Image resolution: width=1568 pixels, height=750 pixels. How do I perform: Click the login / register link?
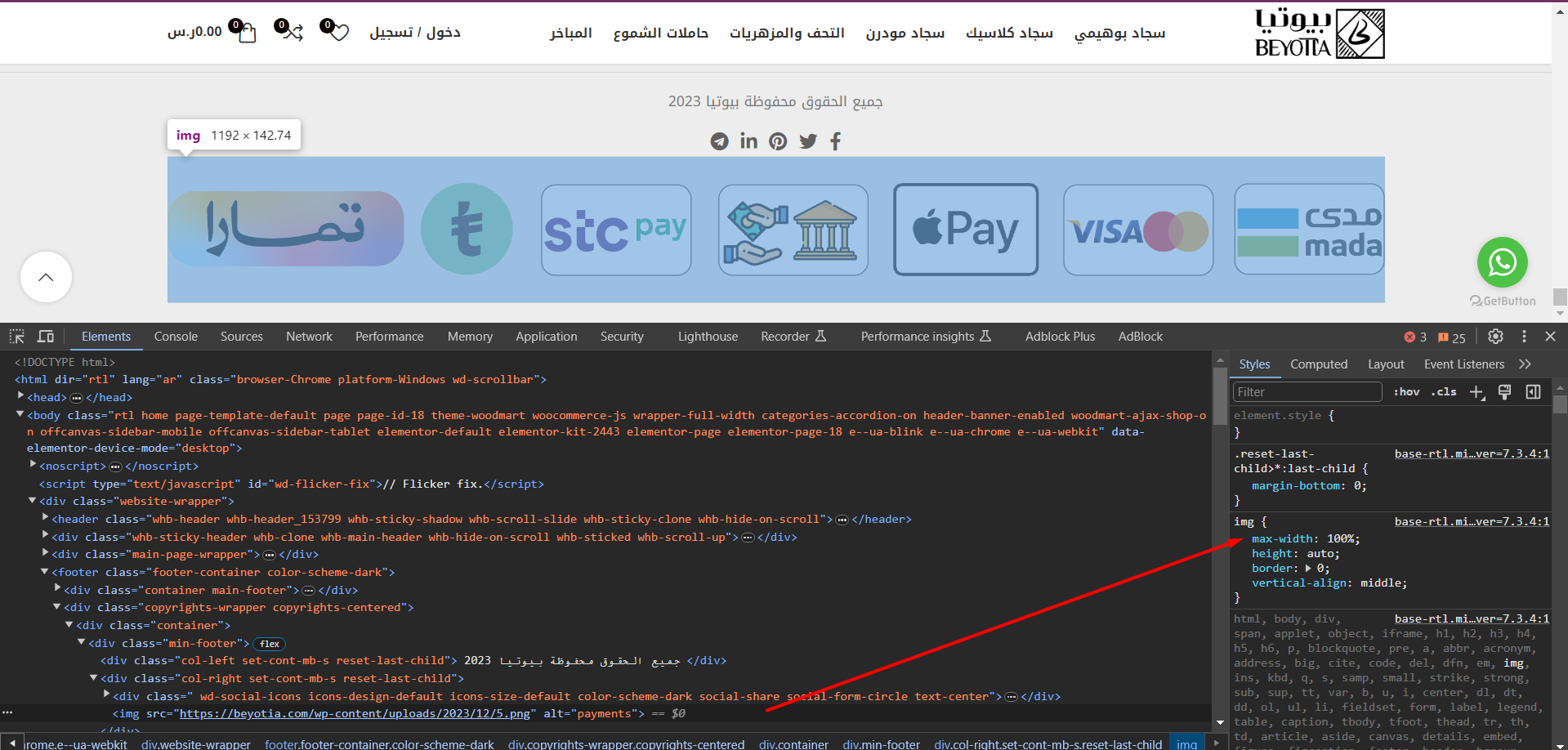point(415,33)
